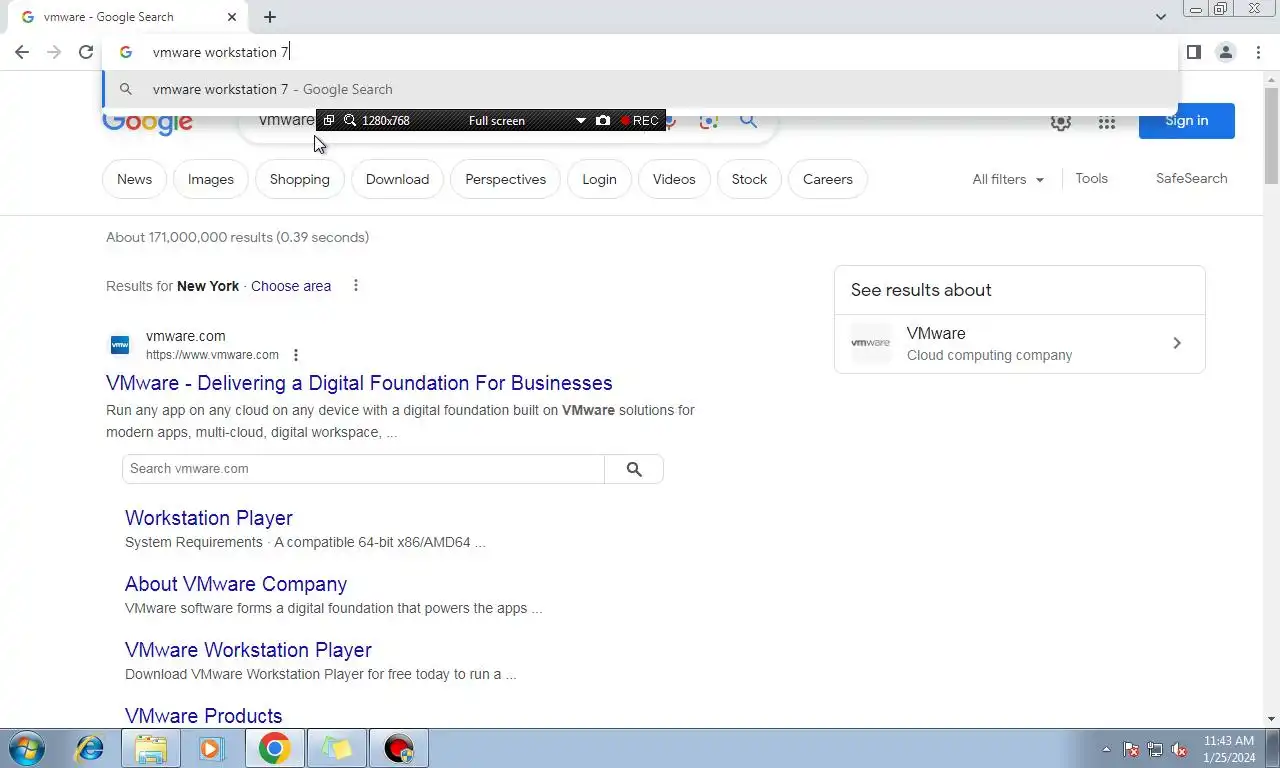The image size is (1280, 768).
Task: Launch Internet Explorer from taskbar
Action: (89, 748)
